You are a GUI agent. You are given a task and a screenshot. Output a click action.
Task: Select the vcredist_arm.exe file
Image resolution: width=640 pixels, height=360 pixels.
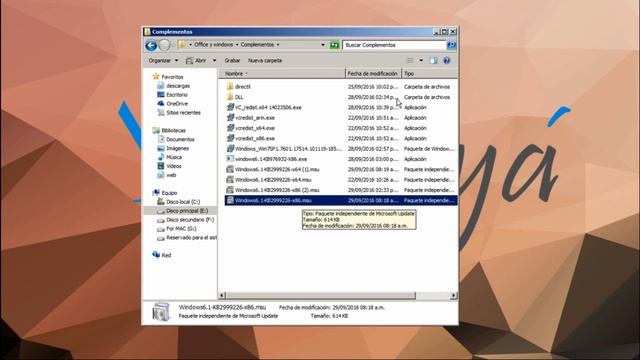coord(255,118)
